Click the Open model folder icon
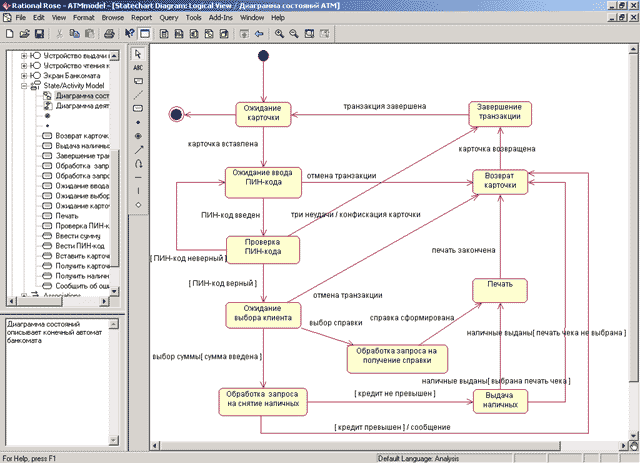Viewport: 640px width, 463px height. tap(24, 33)
